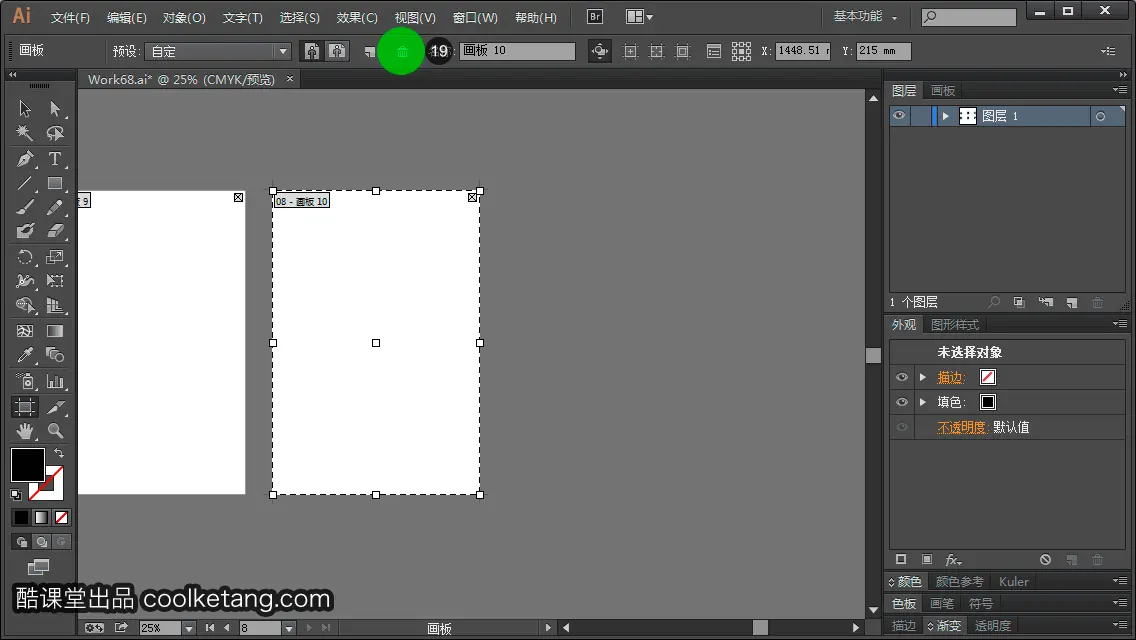Expand the 描边 stroke attribute
The width and height of the screenshot is (1136, 640).
[x=923, y=377]
